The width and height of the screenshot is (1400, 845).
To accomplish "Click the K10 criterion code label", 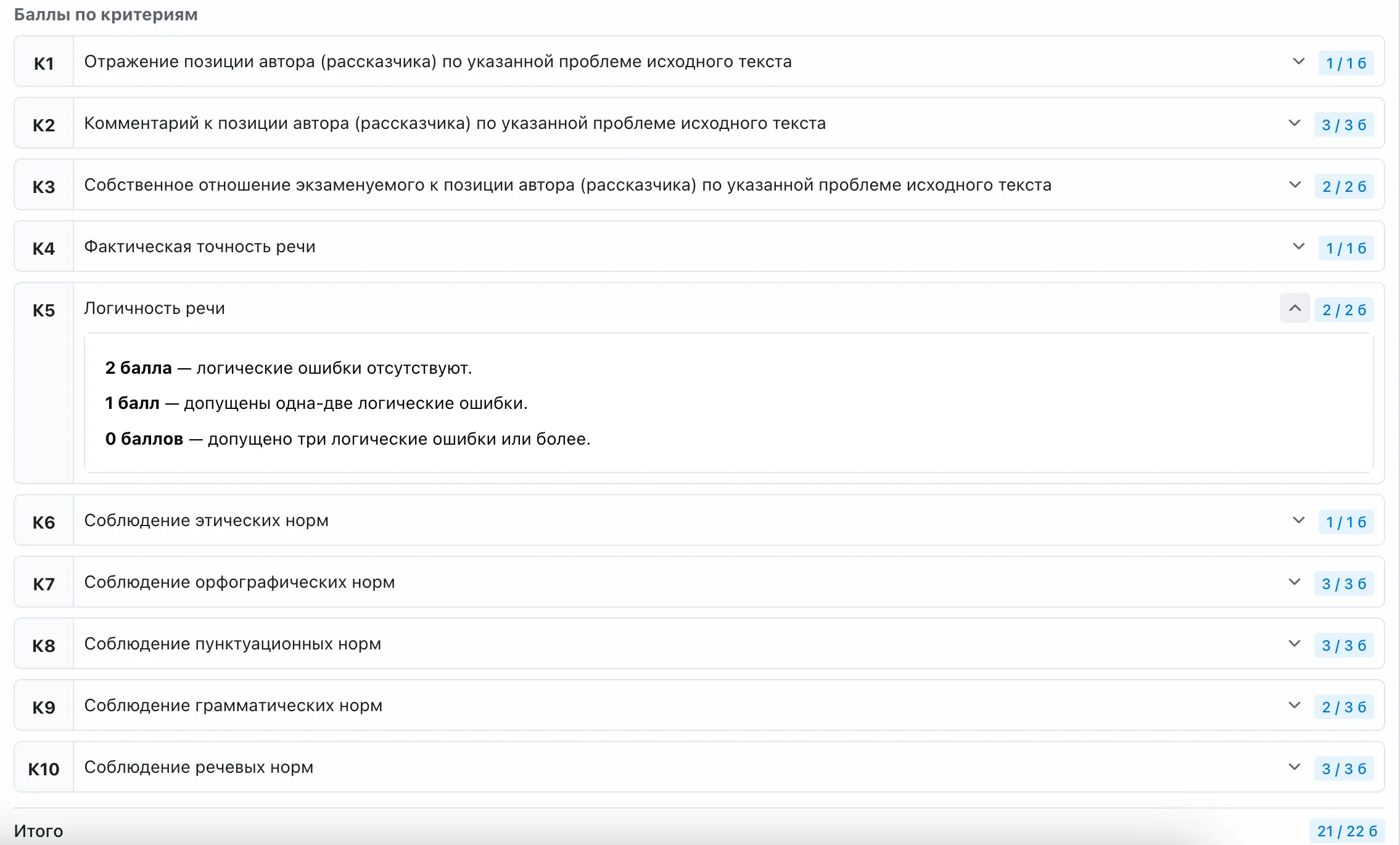I will coord(44,769).
